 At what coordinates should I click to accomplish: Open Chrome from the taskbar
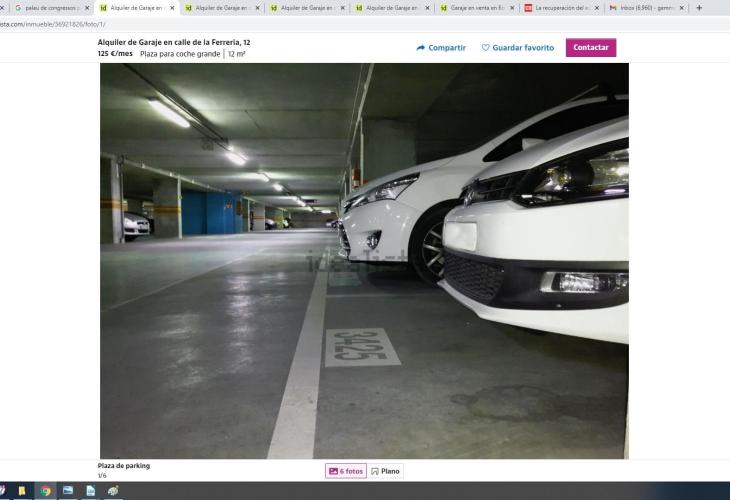(x=45, y=491)
